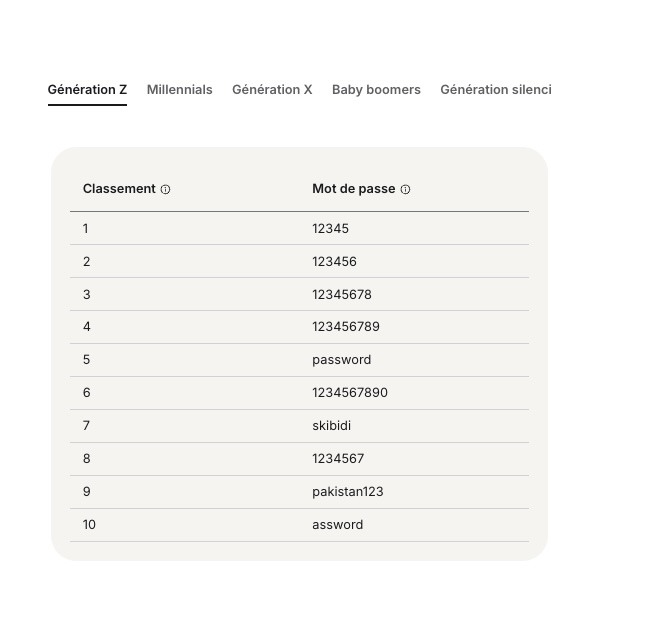Image resolution: width=665 pixels, height=627 pixels.
Task: Select the "12345678" password entry
Action: click(341, 295)
